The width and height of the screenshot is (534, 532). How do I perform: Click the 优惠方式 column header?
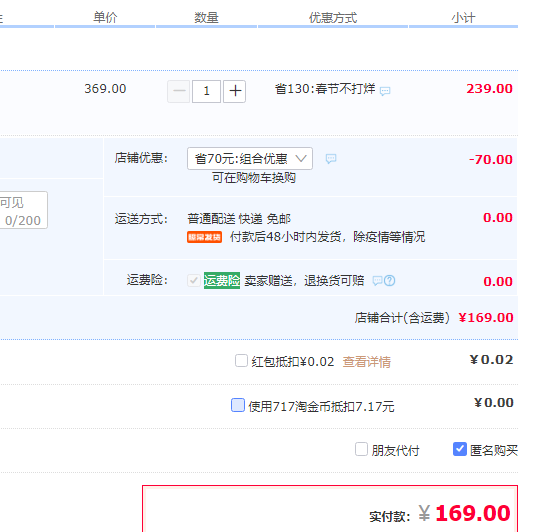[x=333, y=18]
